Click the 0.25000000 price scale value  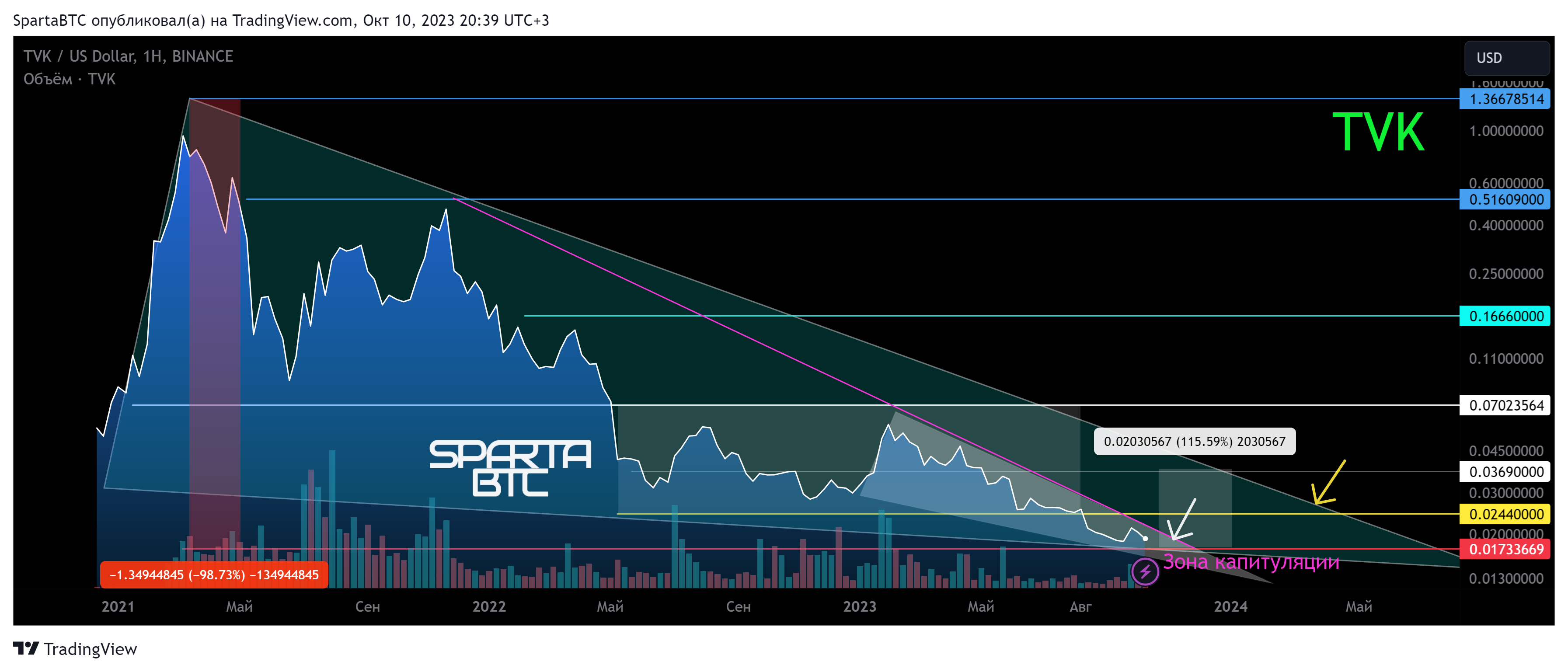pyautogui.click(x=1506, y=273)
